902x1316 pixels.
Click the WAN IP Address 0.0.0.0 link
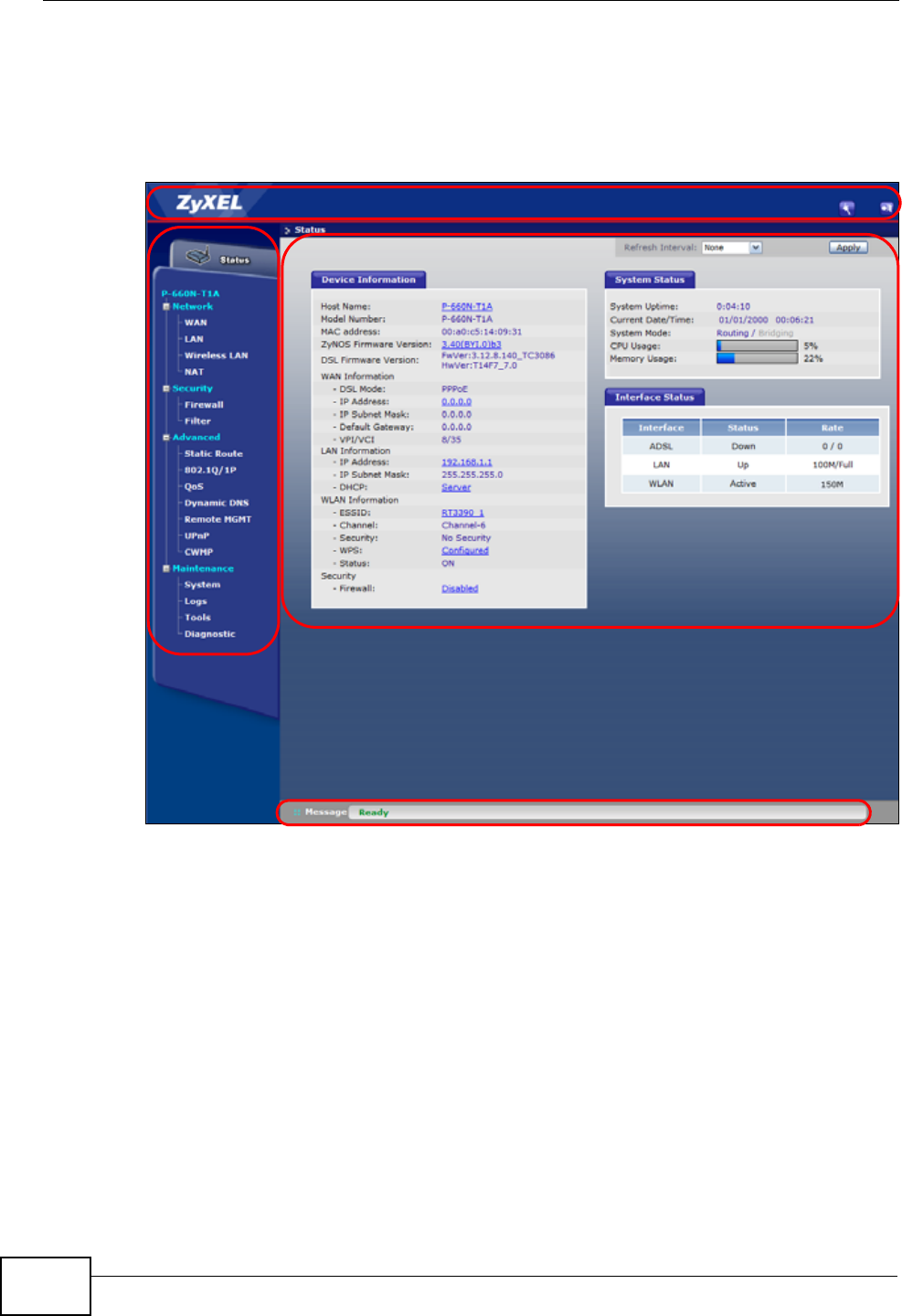pos(457,401)
